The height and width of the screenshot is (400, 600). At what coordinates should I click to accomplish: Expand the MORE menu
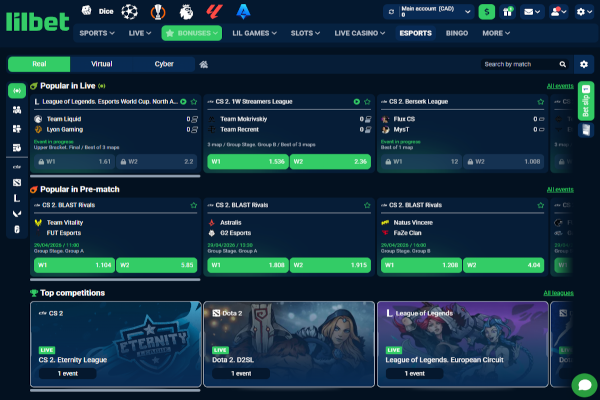click(496, 33)
